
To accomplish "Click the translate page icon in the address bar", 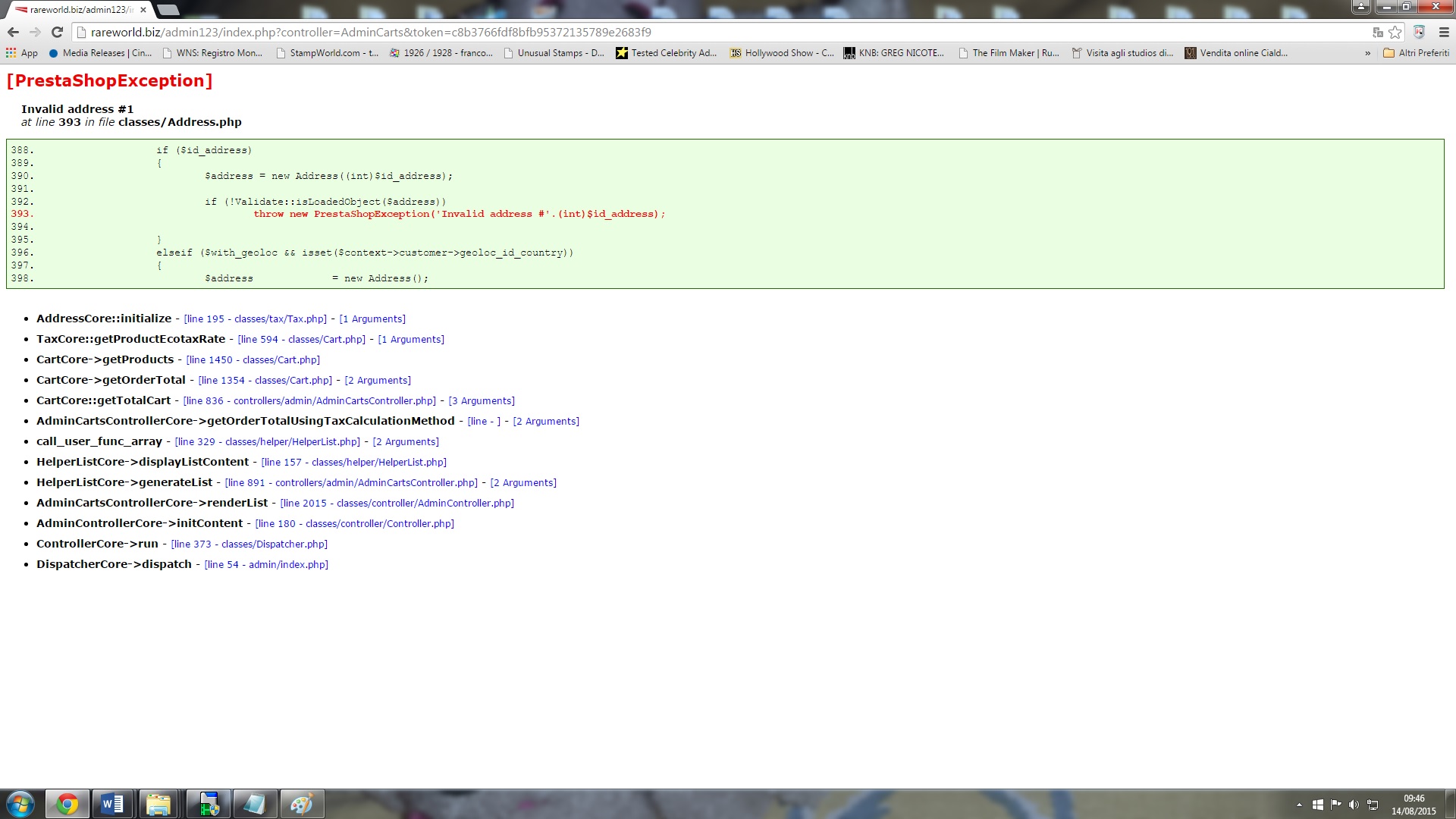I will point(1377,32).
